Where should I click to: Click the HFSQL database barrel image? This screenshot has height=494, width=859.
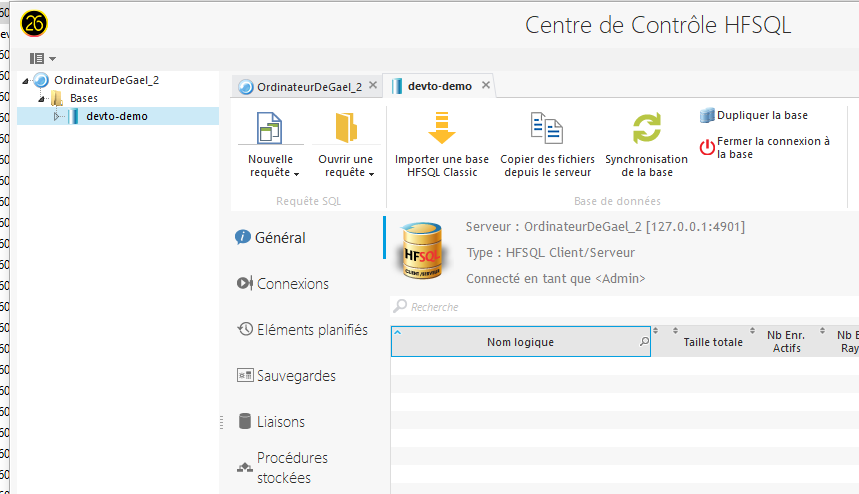pos(421,251)
